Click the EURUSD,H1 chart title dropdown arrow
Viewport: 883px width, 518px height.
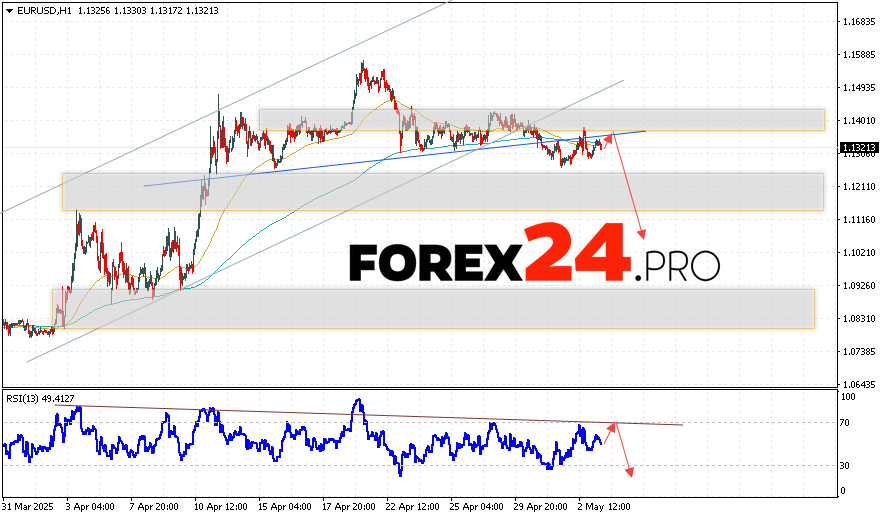(9, 11)
